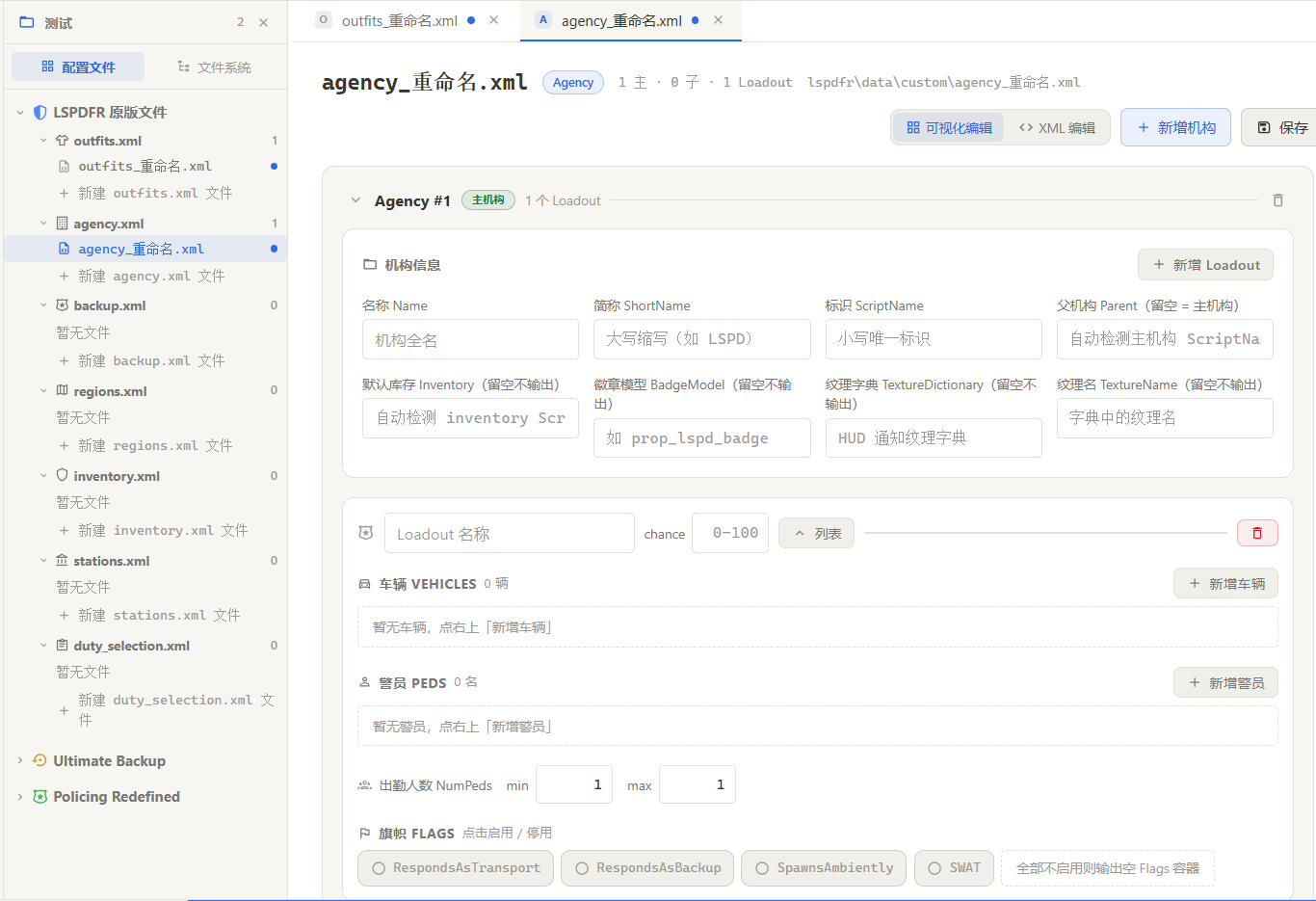This screenshot has height=901, width=1316.
Task: Switch to 文件系统 tab
Action: (214, 66)
